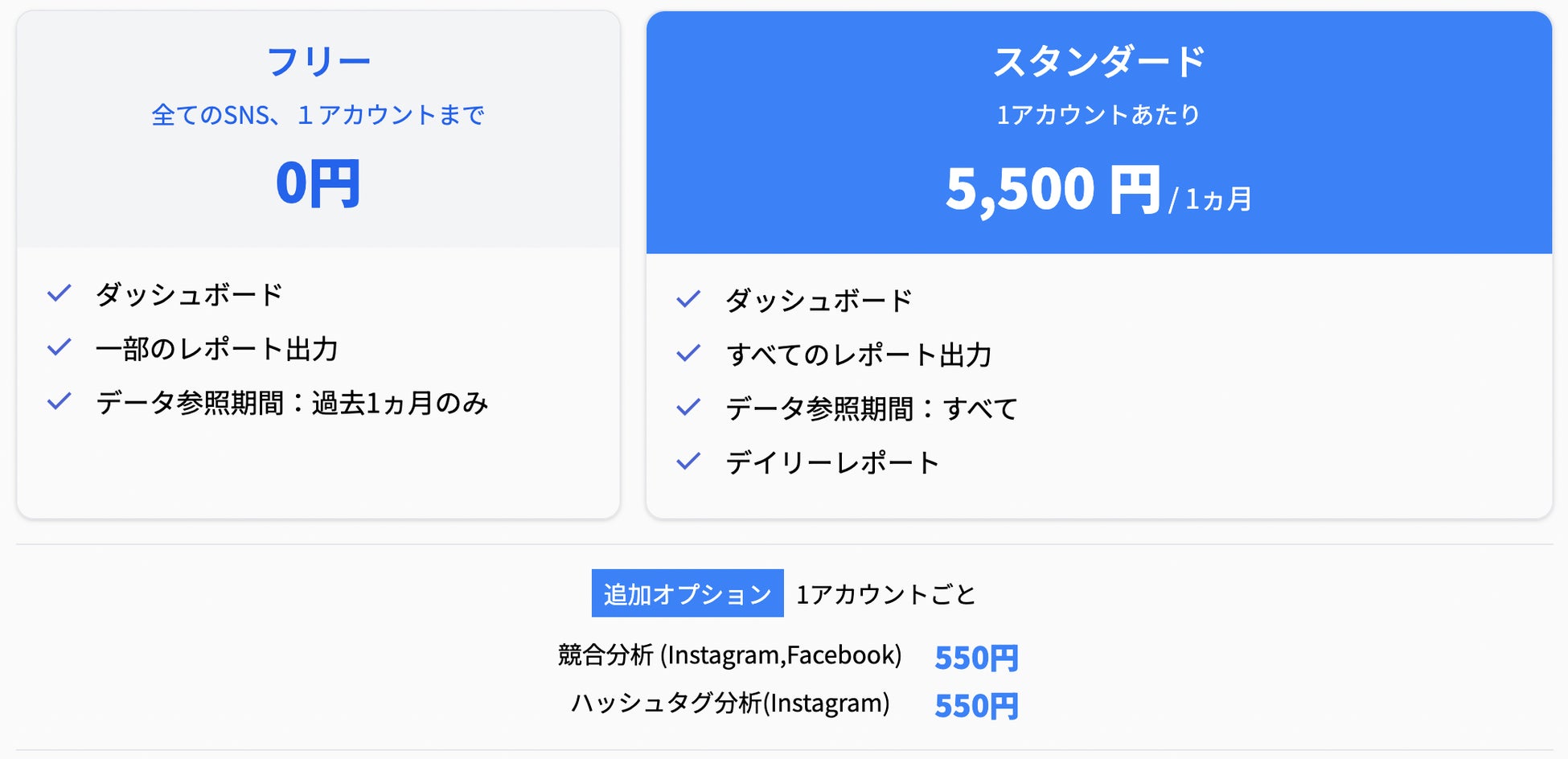The width and height of the screenshot is (1568, 759).
Task: Click the 1アカウントごと text
Action: pyautogui.click(x=885, y=594)
